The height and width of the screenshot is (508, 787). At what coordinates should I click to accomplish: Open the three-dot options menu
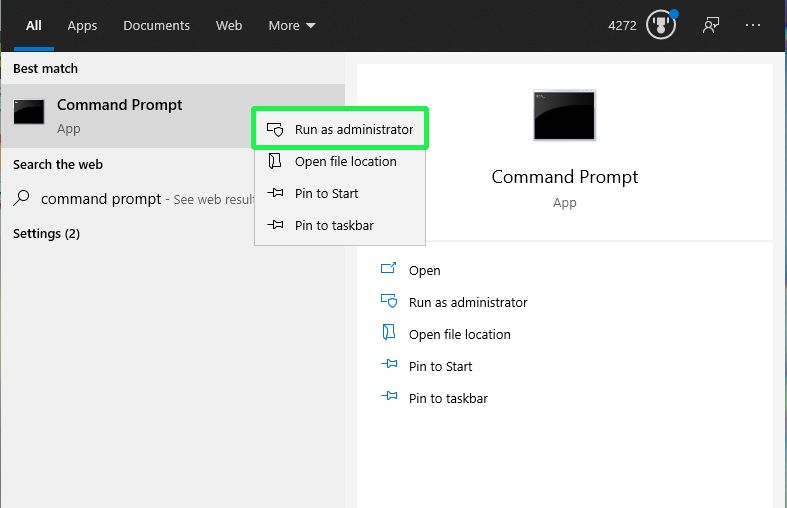click(753, 25)
